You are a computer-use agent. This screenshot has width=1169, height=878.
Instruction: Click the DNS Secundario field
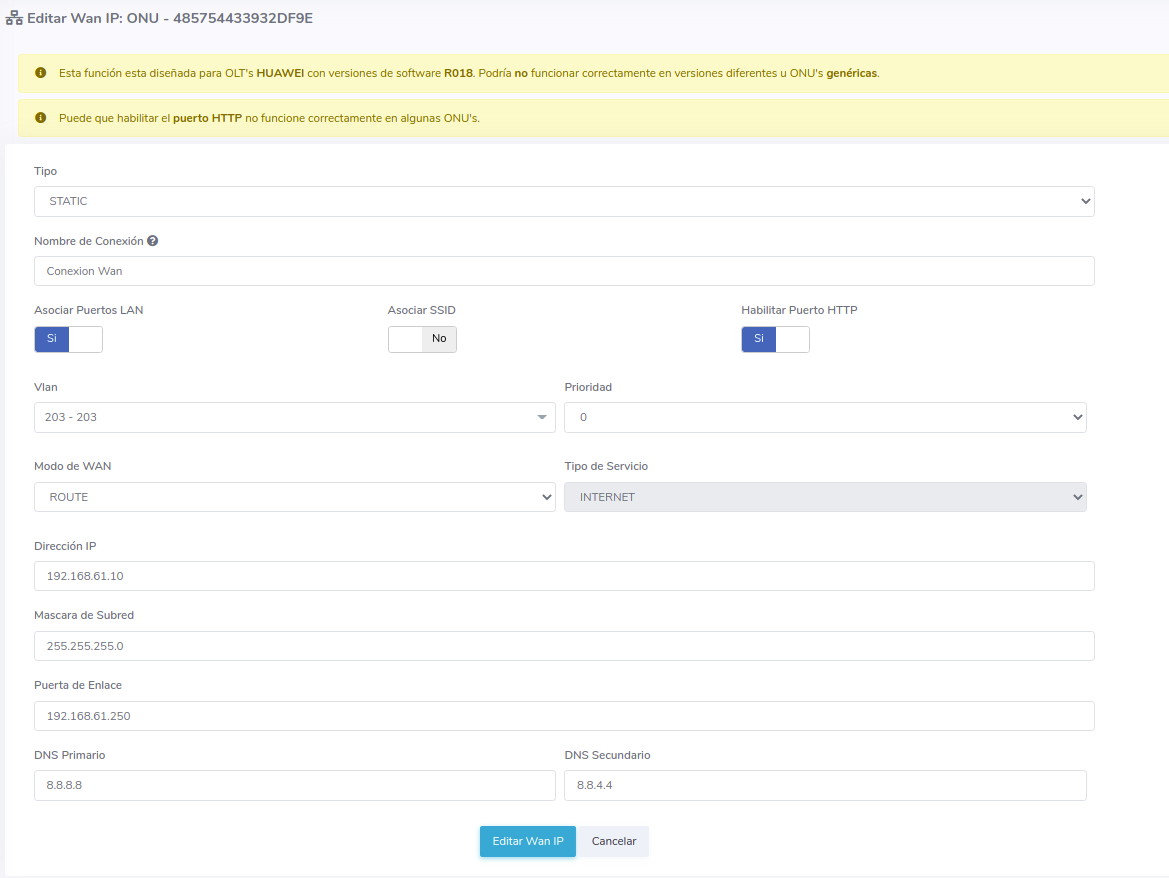click(825, 785)
